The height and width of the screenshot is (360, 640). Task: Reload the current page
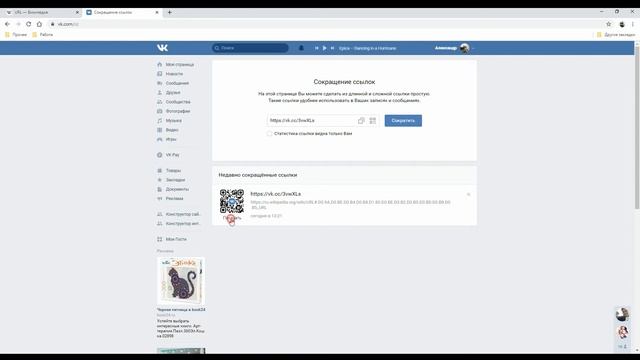29,24
